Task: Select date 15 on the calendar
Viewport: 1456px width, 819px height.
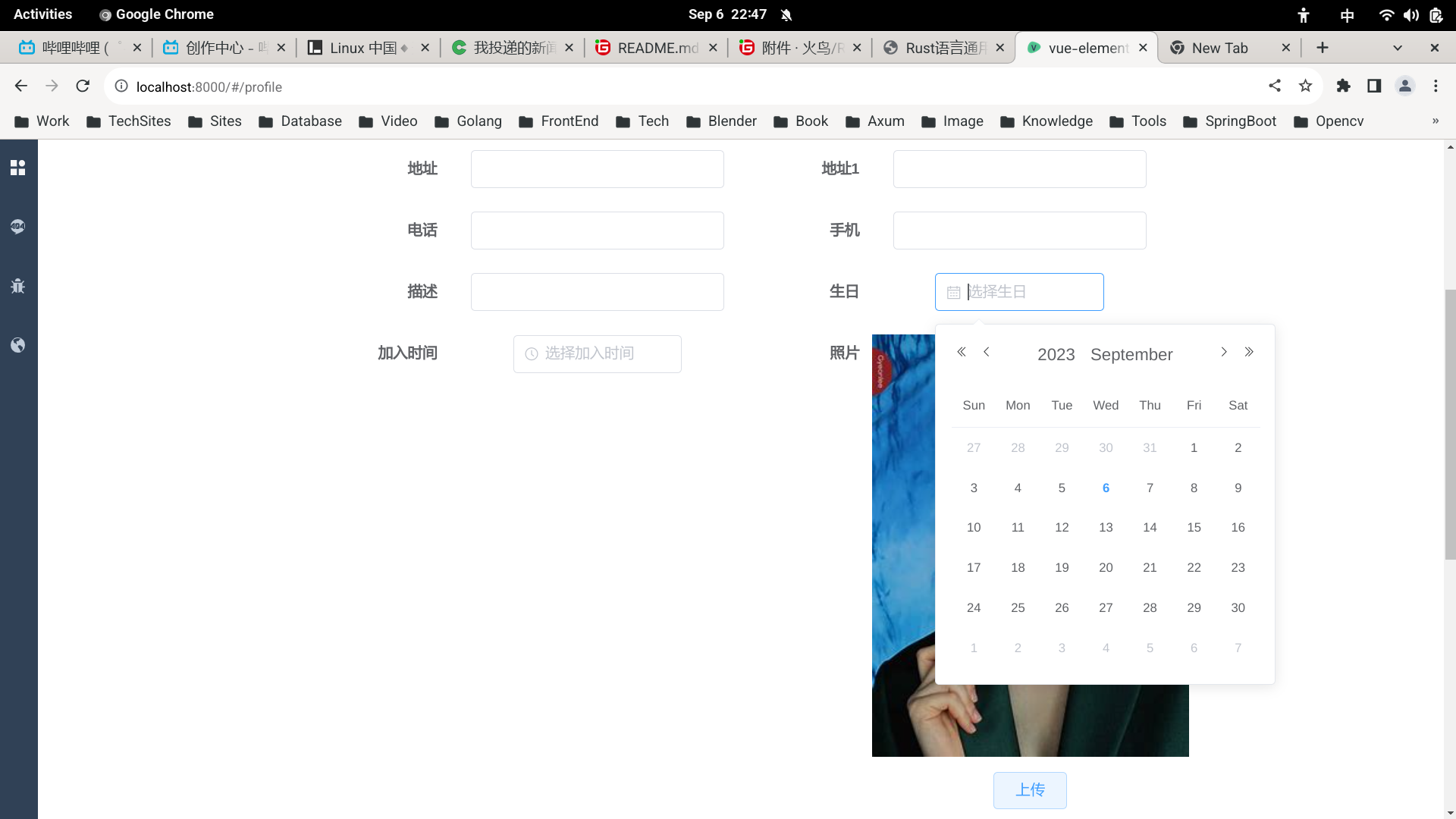Action: pyautogui.click(x=1194, y=527)
